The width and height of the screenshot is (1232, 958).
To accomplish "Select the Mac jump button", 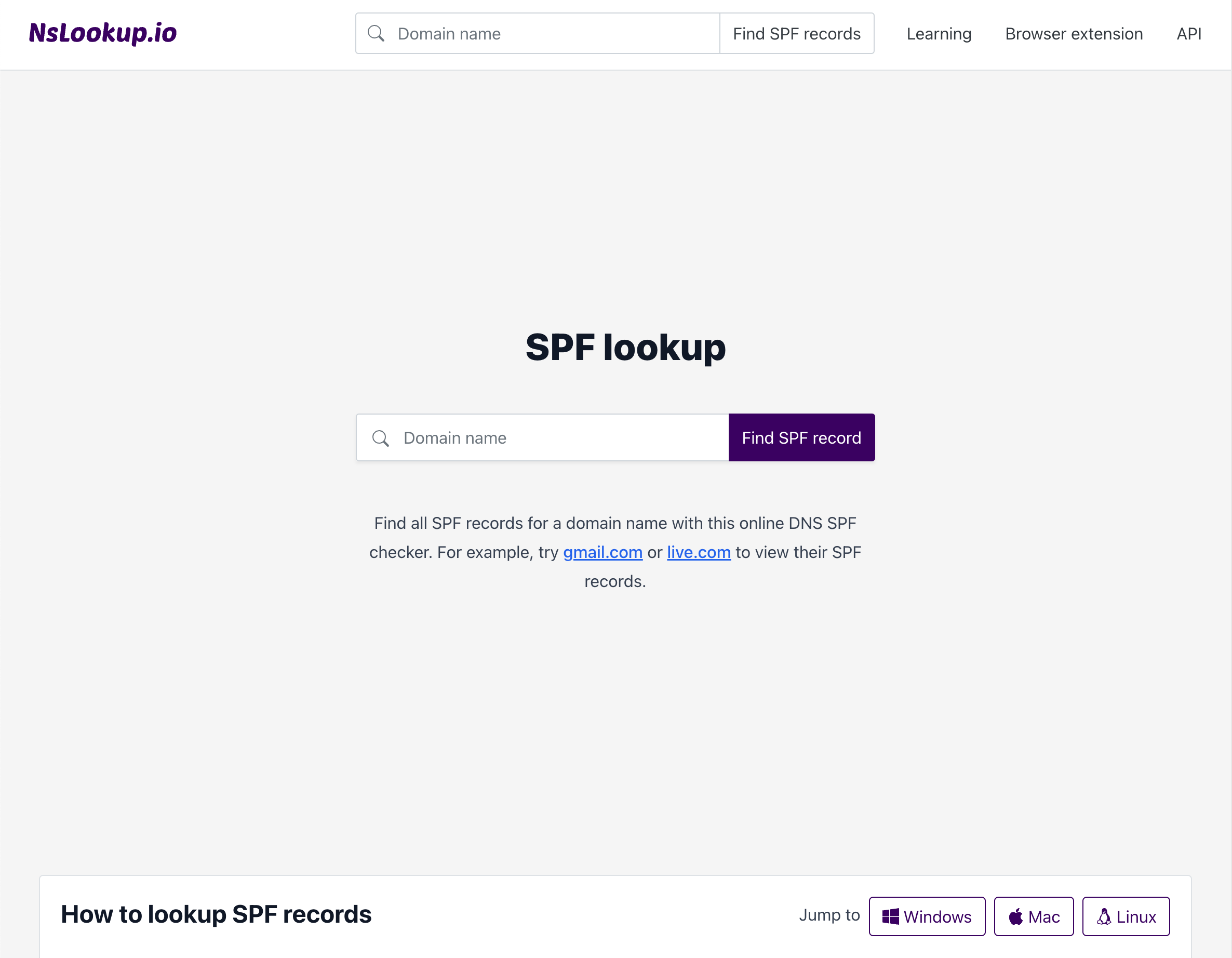I will tap(1034, 916).
